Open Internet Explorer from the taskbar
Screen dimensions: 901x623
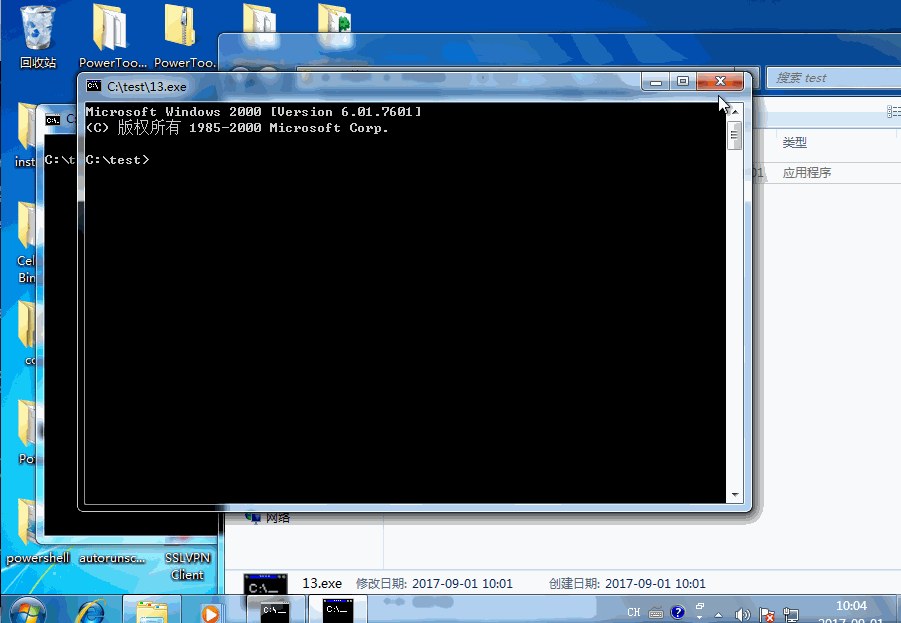[x=92, y=610]
